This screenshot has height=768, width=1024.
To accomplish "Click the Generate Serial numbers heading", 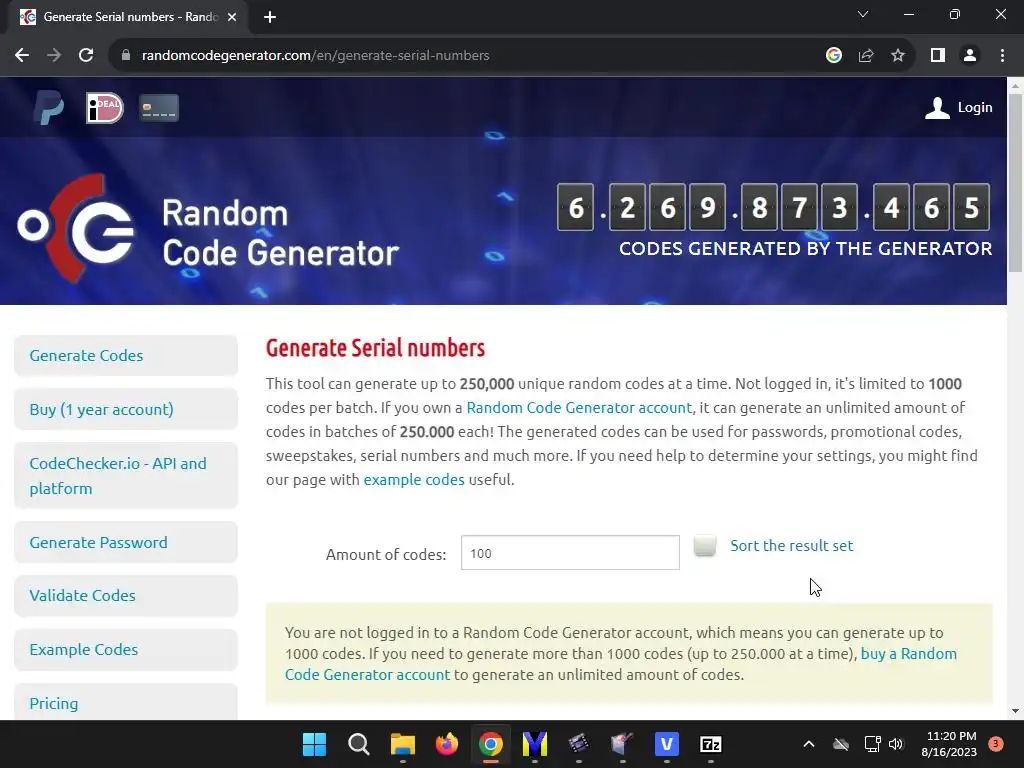I will click(376, 348).
